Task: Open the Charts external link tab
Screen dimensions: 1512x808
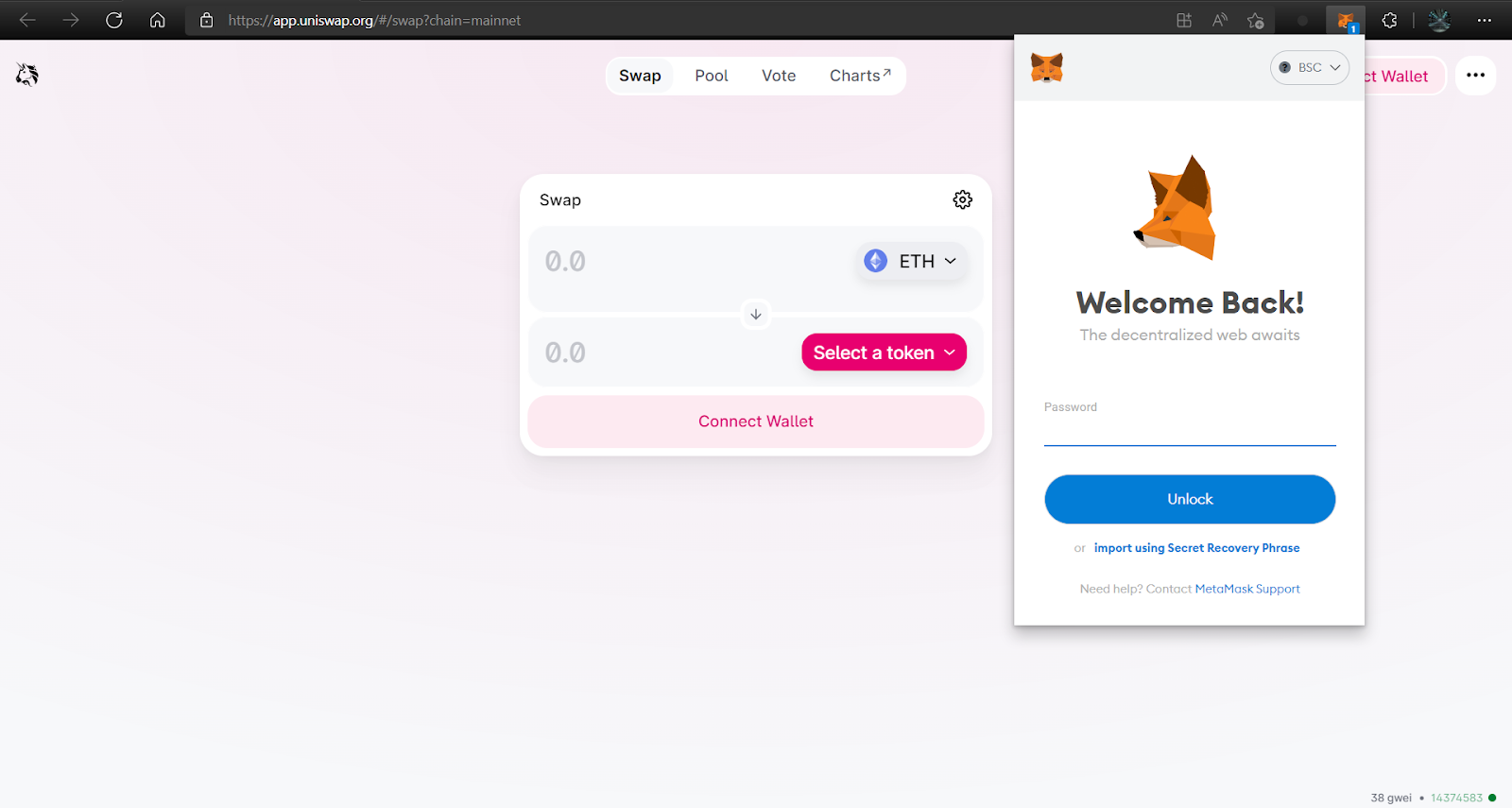Action: click(x=860, y=76)
